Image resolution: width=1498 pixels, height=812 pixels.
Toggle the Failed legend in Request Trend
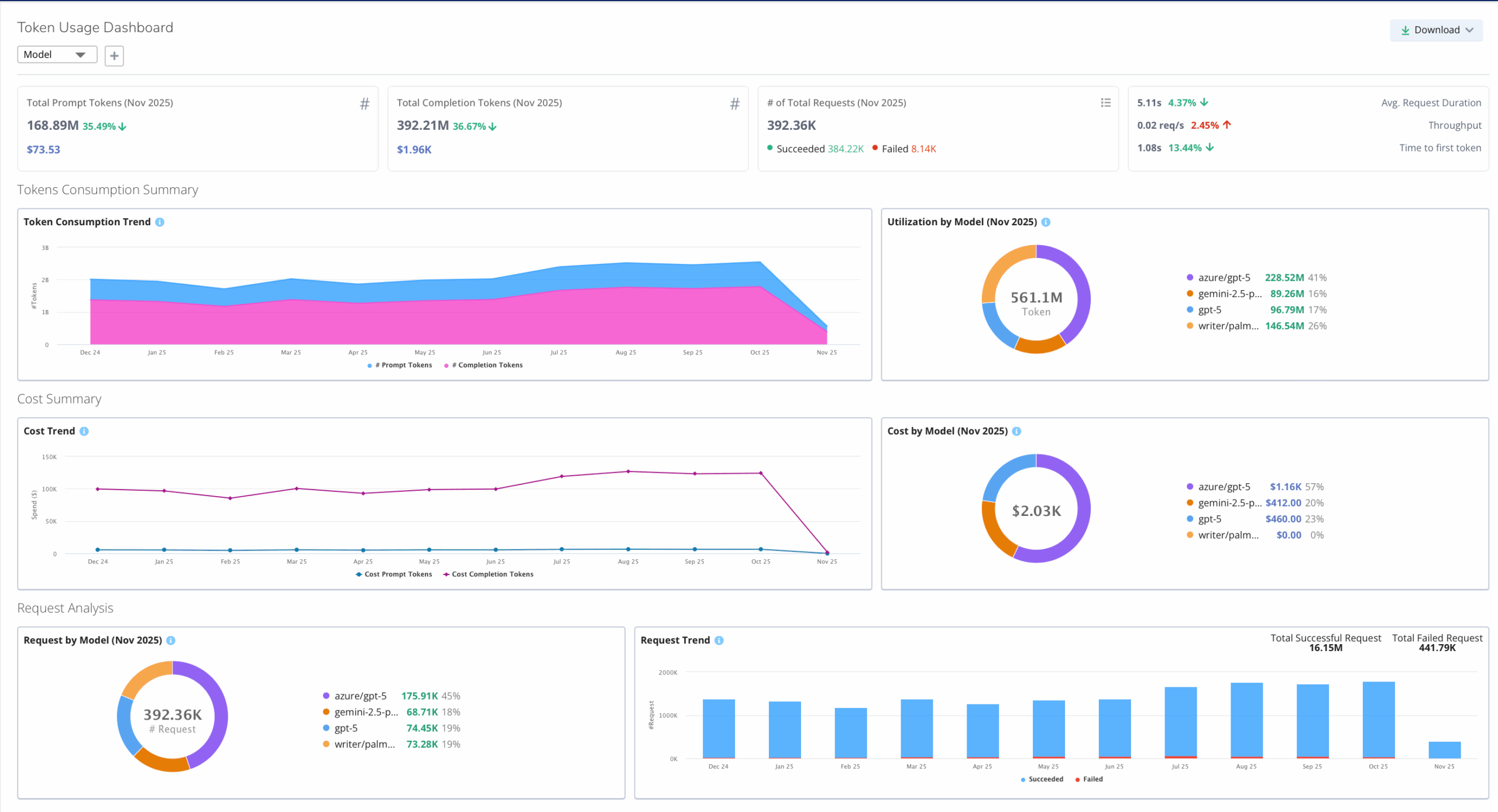(x=1090, y=779)
